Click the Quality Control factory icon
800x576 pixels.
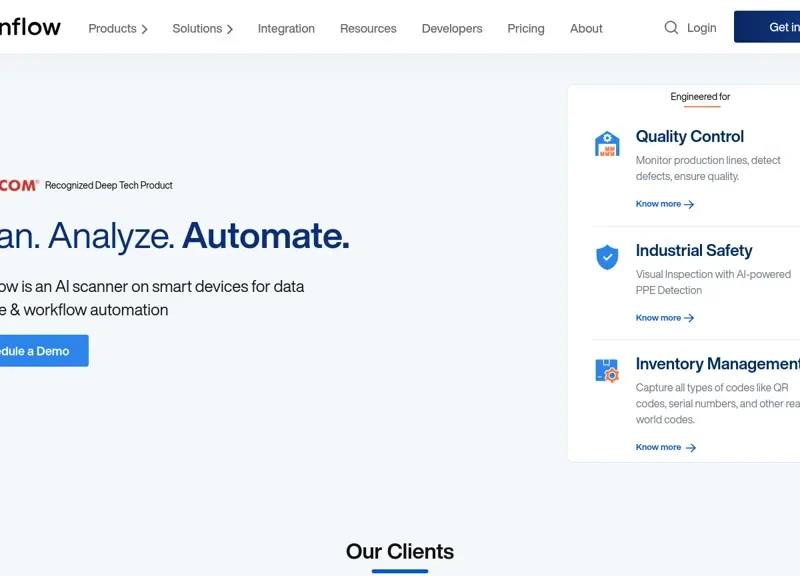[x=607, y=144]
